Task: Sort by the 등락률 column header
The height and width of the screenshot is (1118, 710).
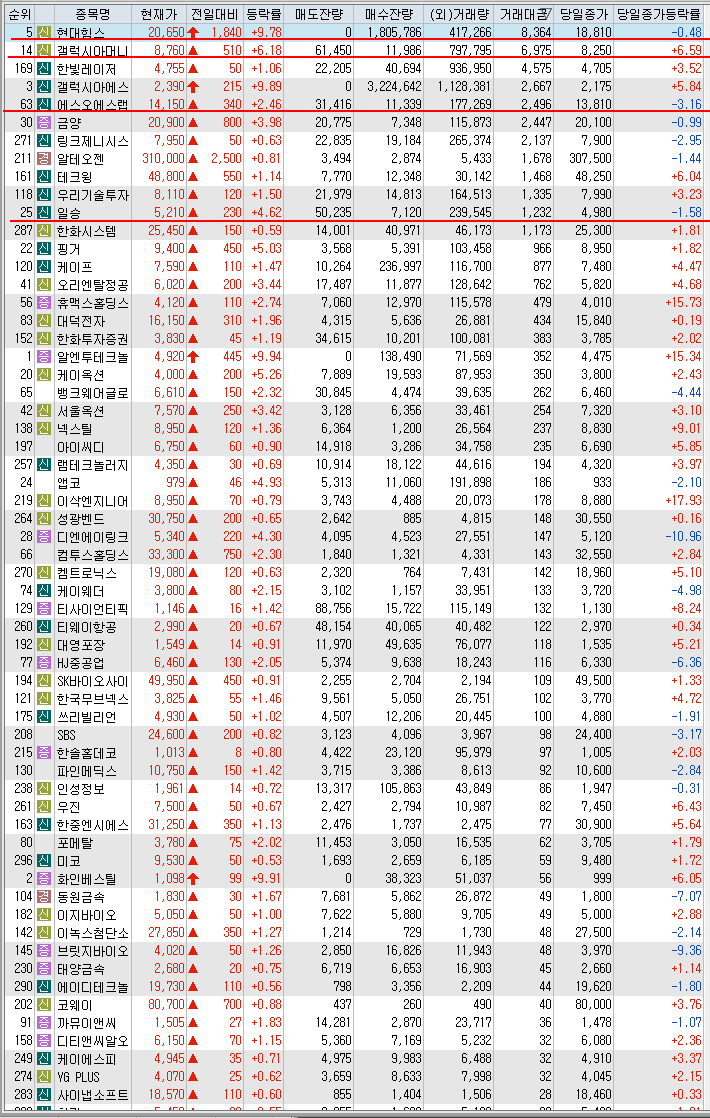Action: tap(264, 14)
